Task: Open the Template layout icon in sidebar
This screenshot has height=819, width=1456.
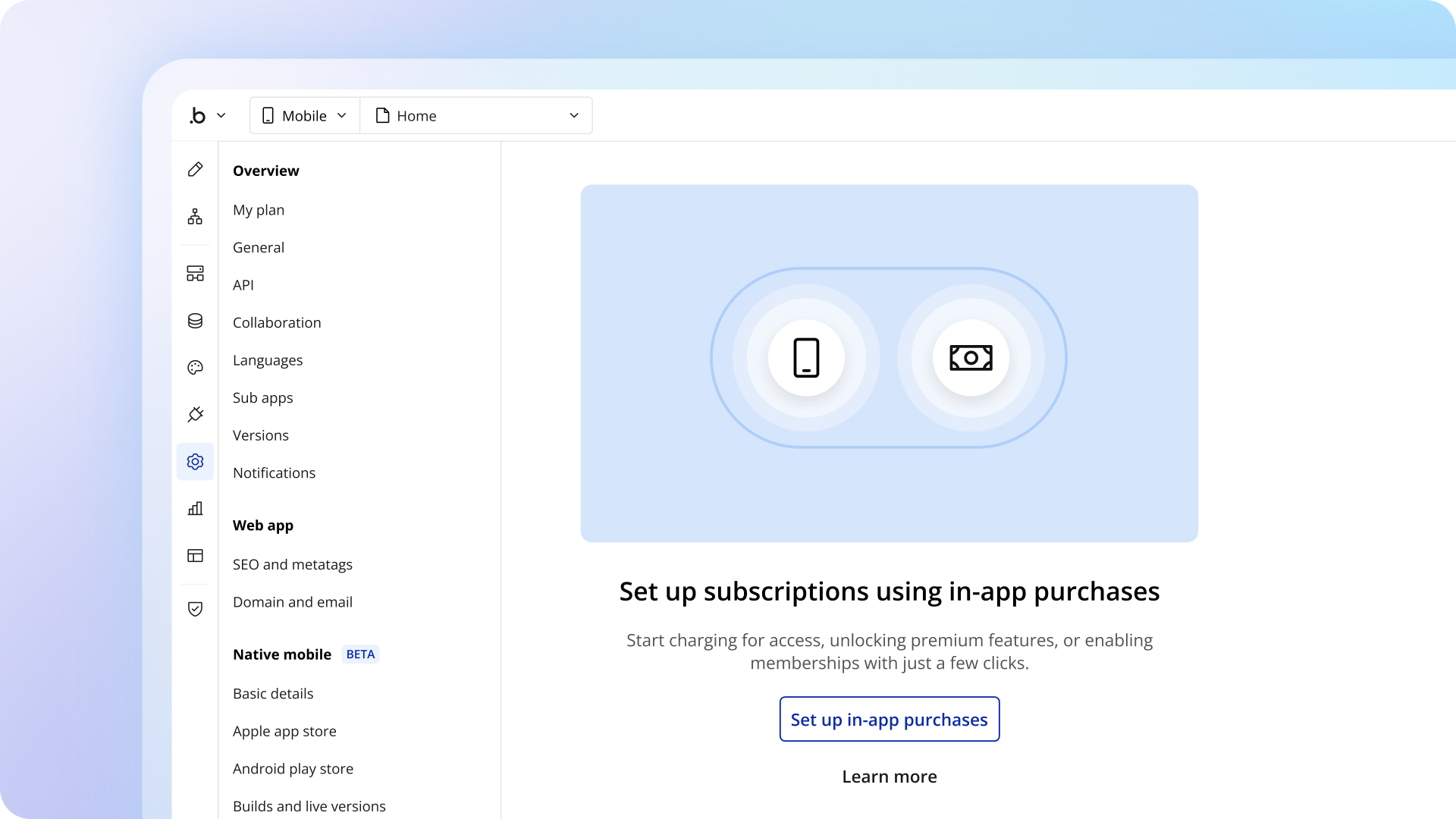Action: tap(195, 556)
